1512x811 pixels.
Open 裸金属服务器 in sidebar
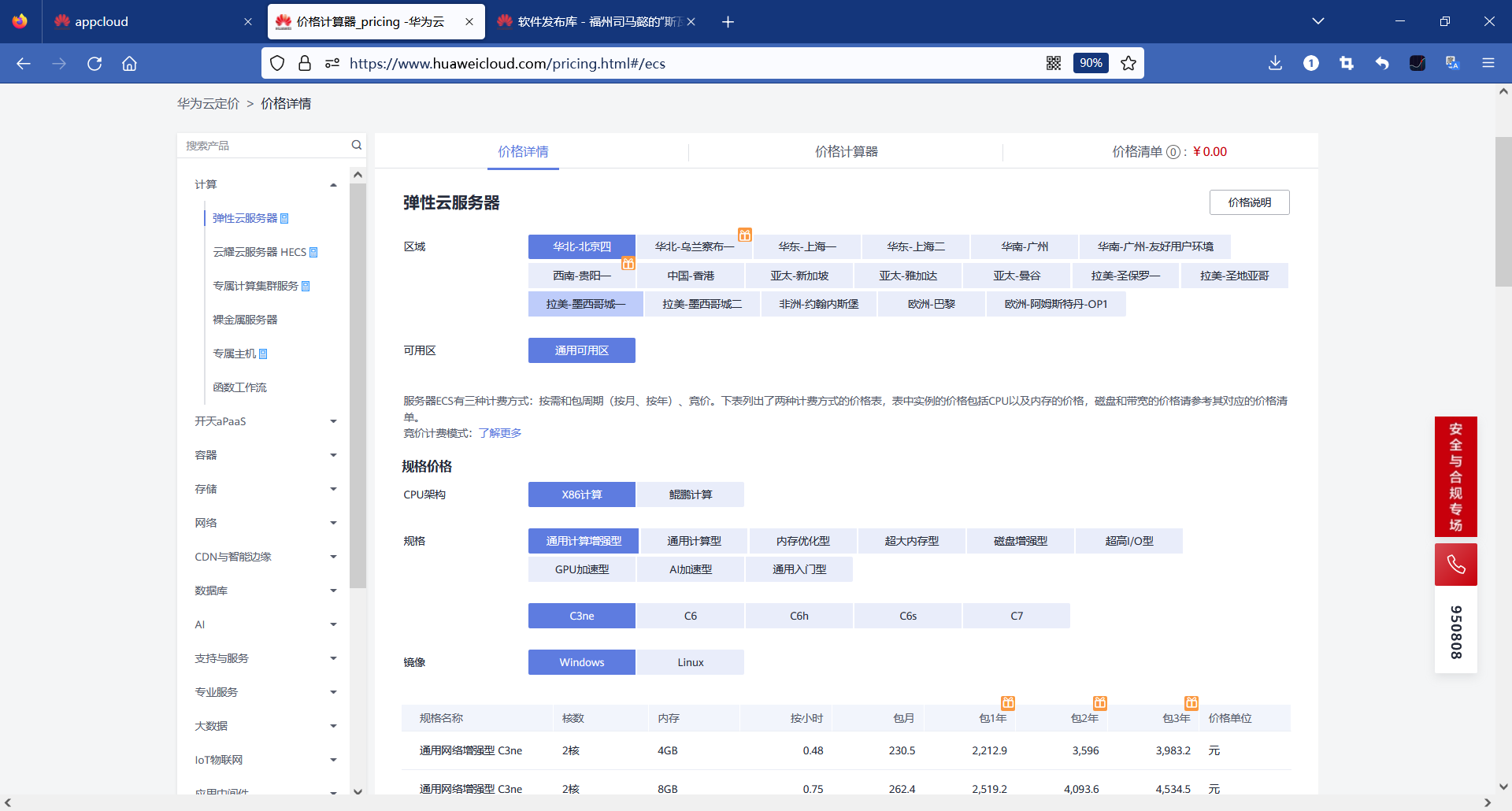[245, 320]
